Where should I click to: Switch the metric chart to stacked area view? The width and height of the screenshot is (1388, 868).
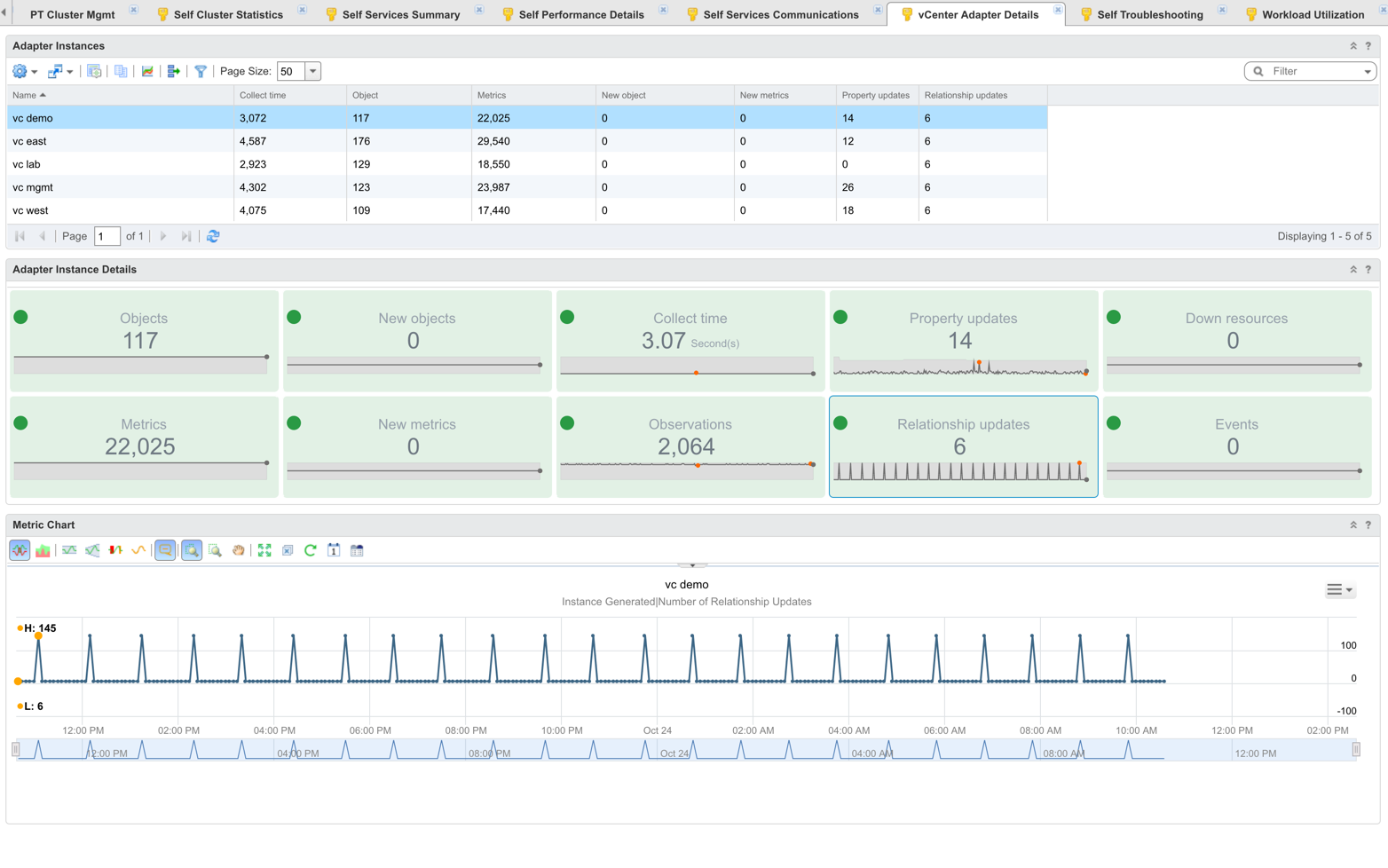click(42, 550)
